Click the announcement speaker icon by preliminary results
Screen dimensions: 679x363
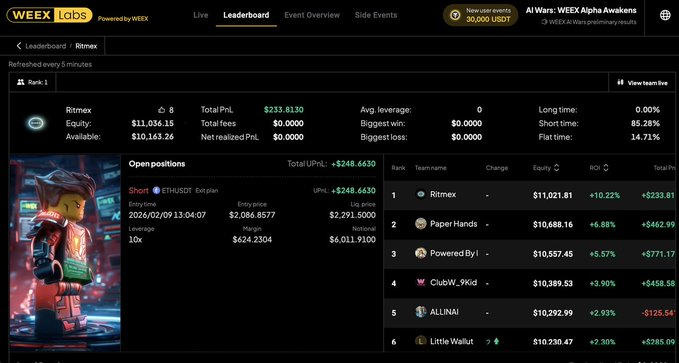click(x=544, y=22)
